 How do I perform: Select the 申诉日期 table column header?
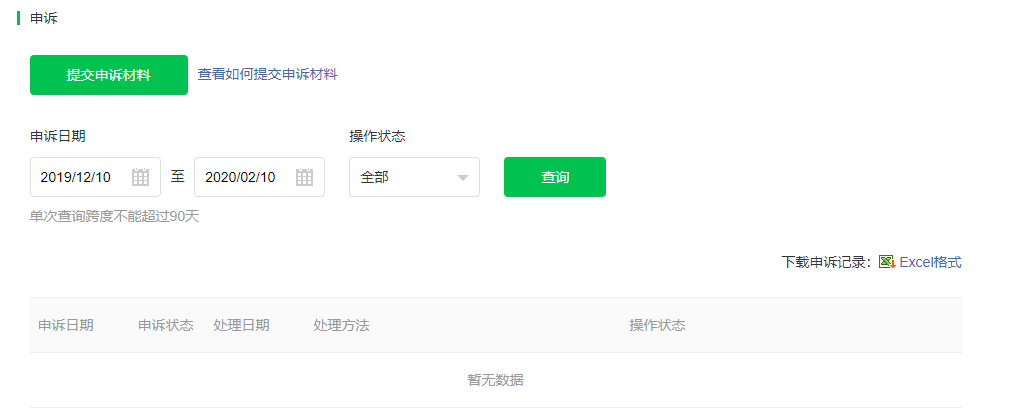(x=66, y=325)
